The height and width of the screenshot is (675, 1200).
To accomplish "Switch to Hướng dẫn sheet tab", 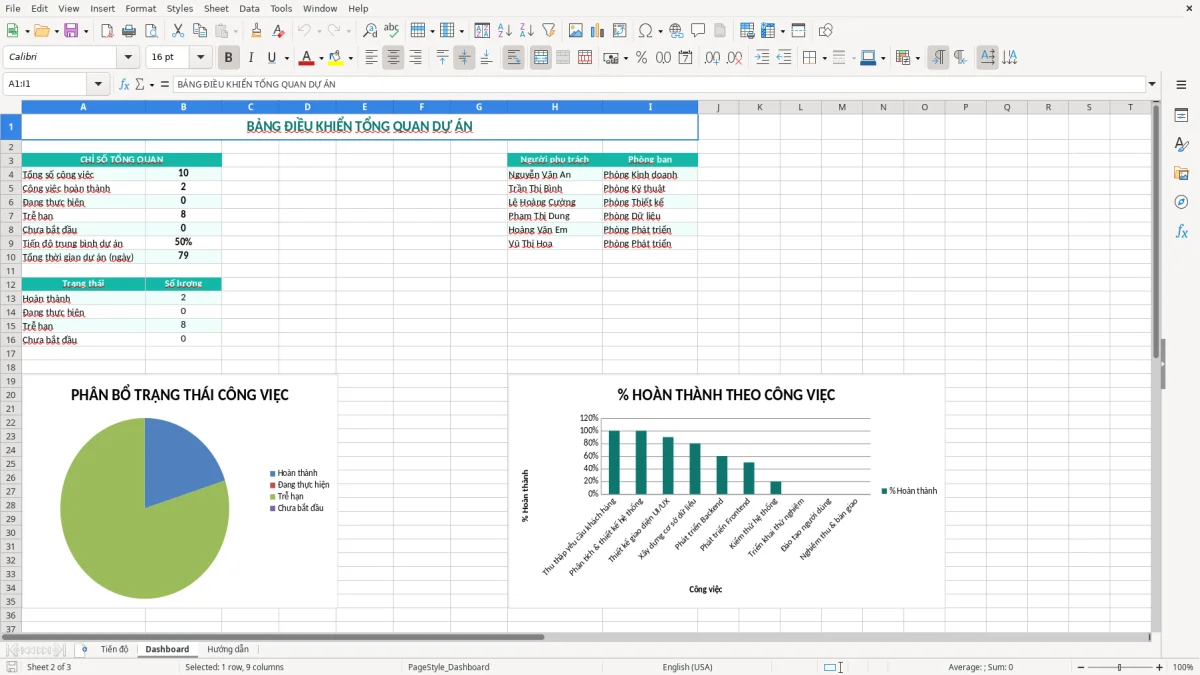I will (228, 650).
